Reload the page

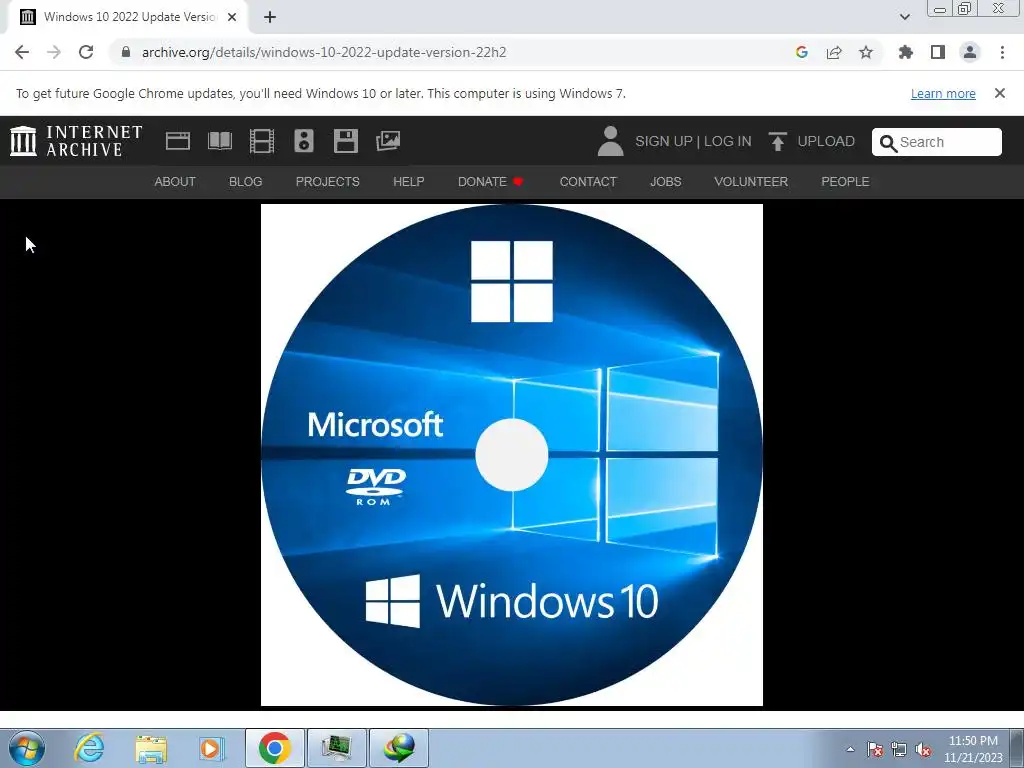86,52
